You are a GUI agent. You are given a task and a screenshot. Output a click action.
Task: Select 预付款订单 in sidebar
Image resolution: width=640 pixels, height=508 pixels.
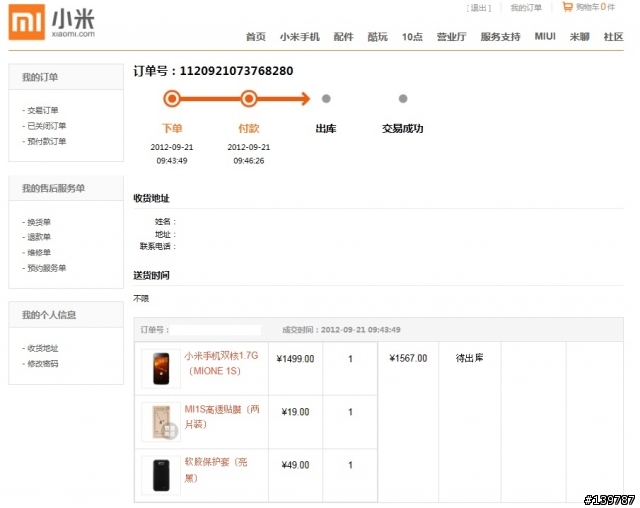(x=47, y=141)
